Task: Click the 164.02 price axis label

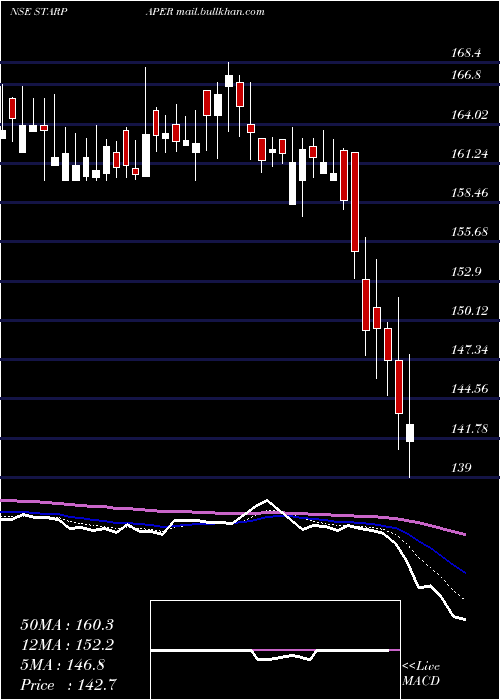Action: [x=469, y=115]
